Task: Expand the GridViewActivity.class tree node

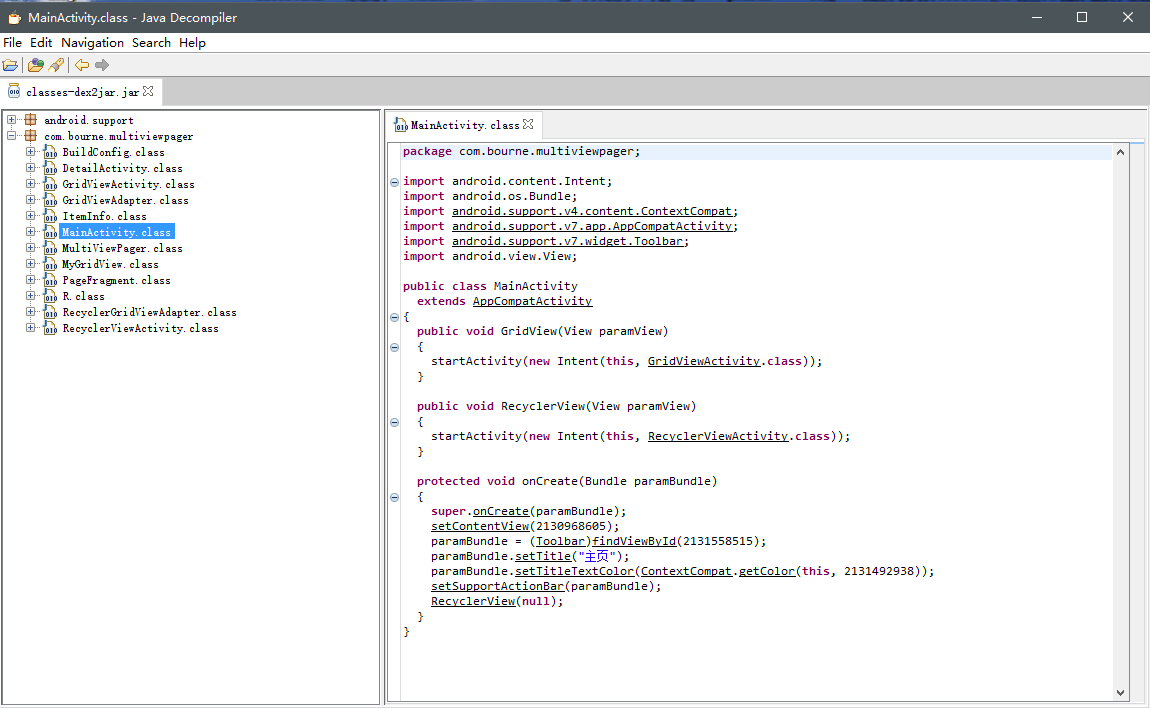Action: point(30,183)
